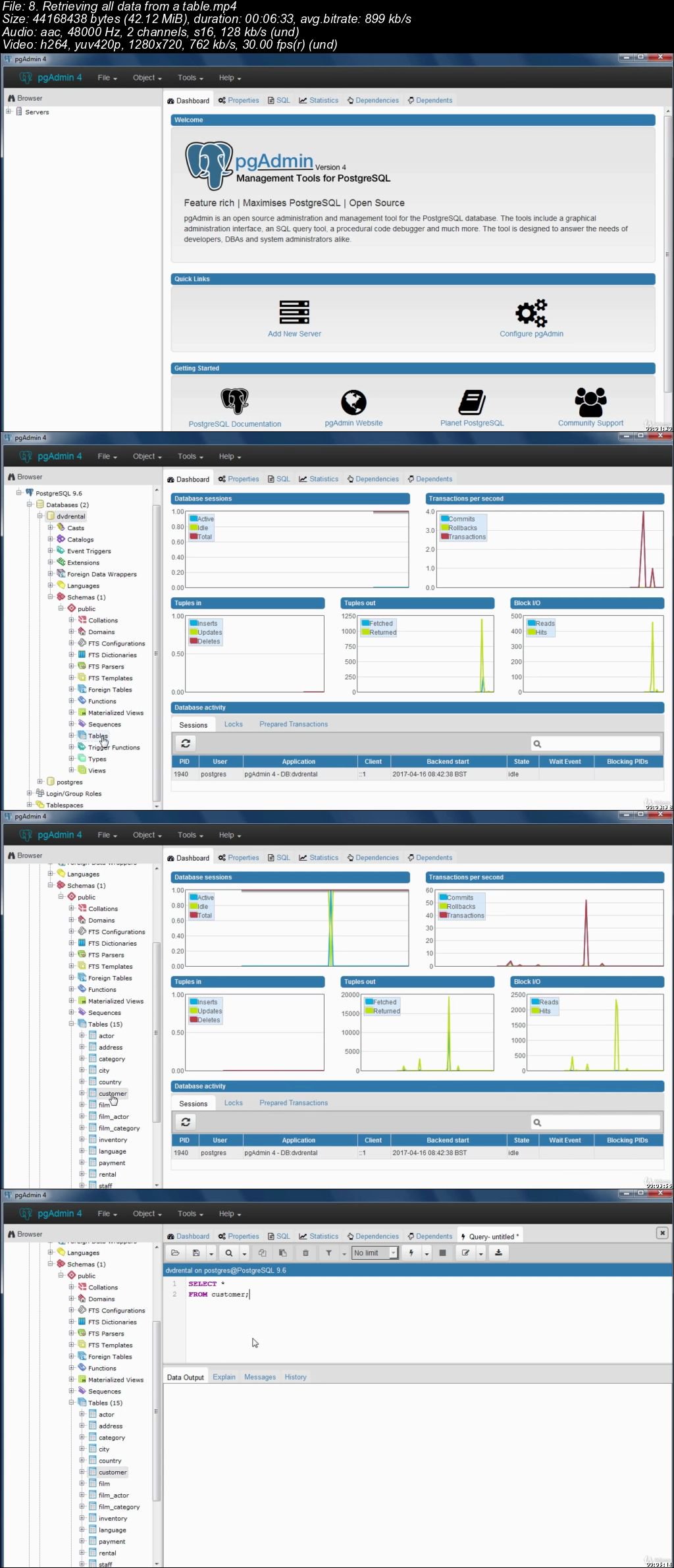Select the Views node in browser tree
The height and width of the screenshot is (1568, 674).
coord(97,770)
